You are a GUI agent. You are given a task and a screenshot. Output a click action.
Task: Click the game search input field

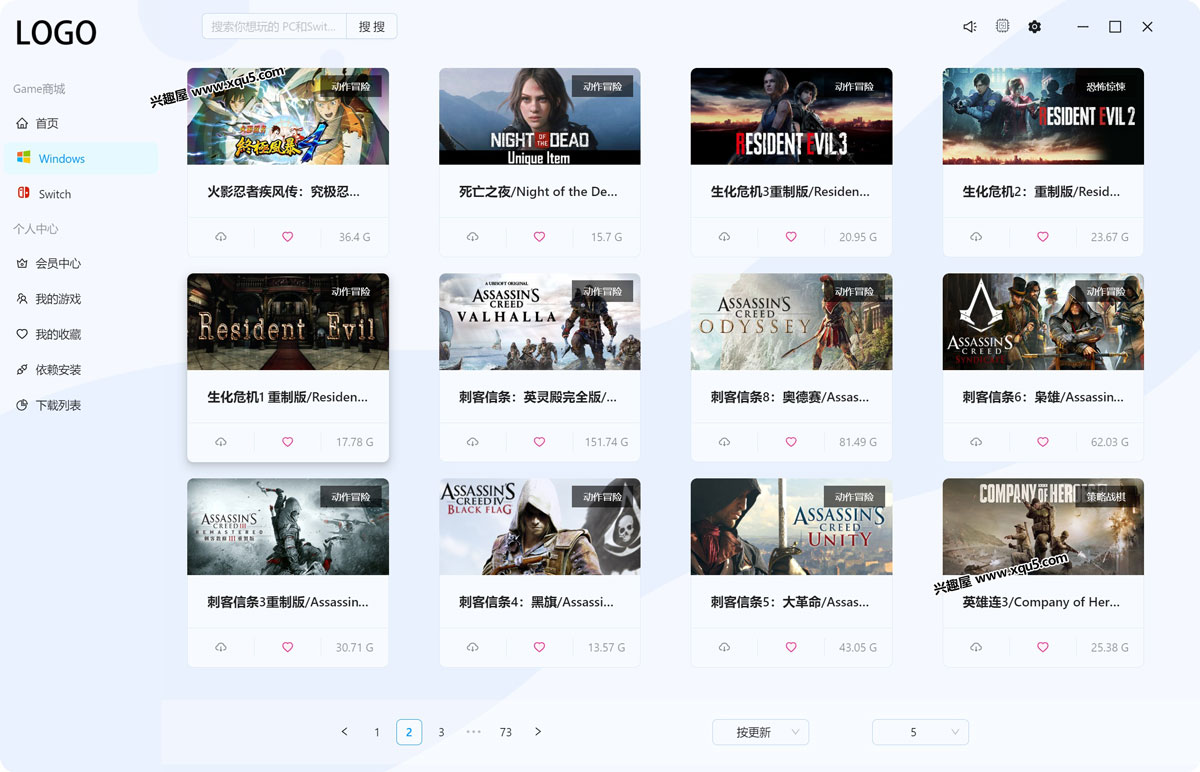(274, 27)
